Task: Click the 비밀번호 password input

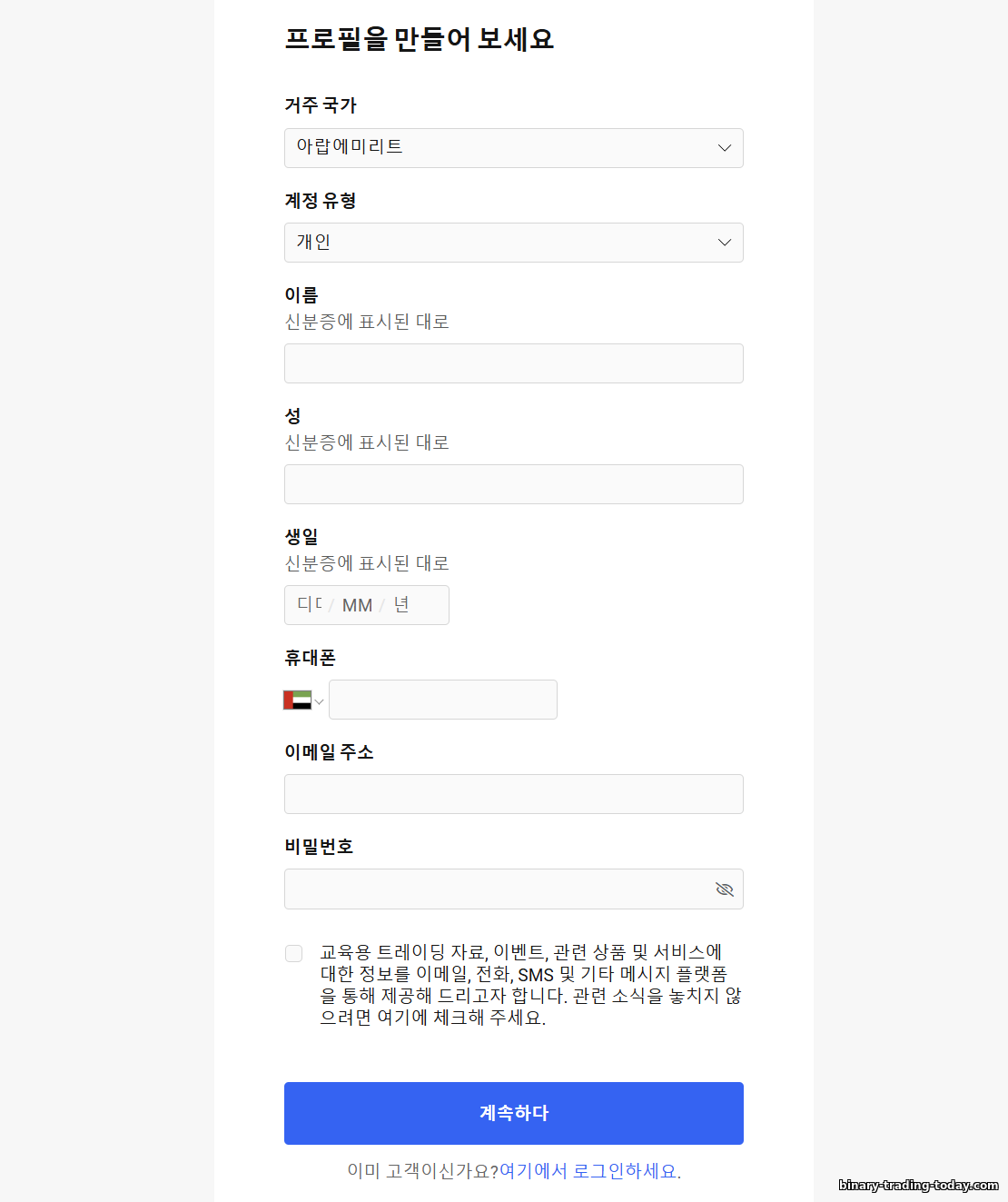Action: pos(495,889)
